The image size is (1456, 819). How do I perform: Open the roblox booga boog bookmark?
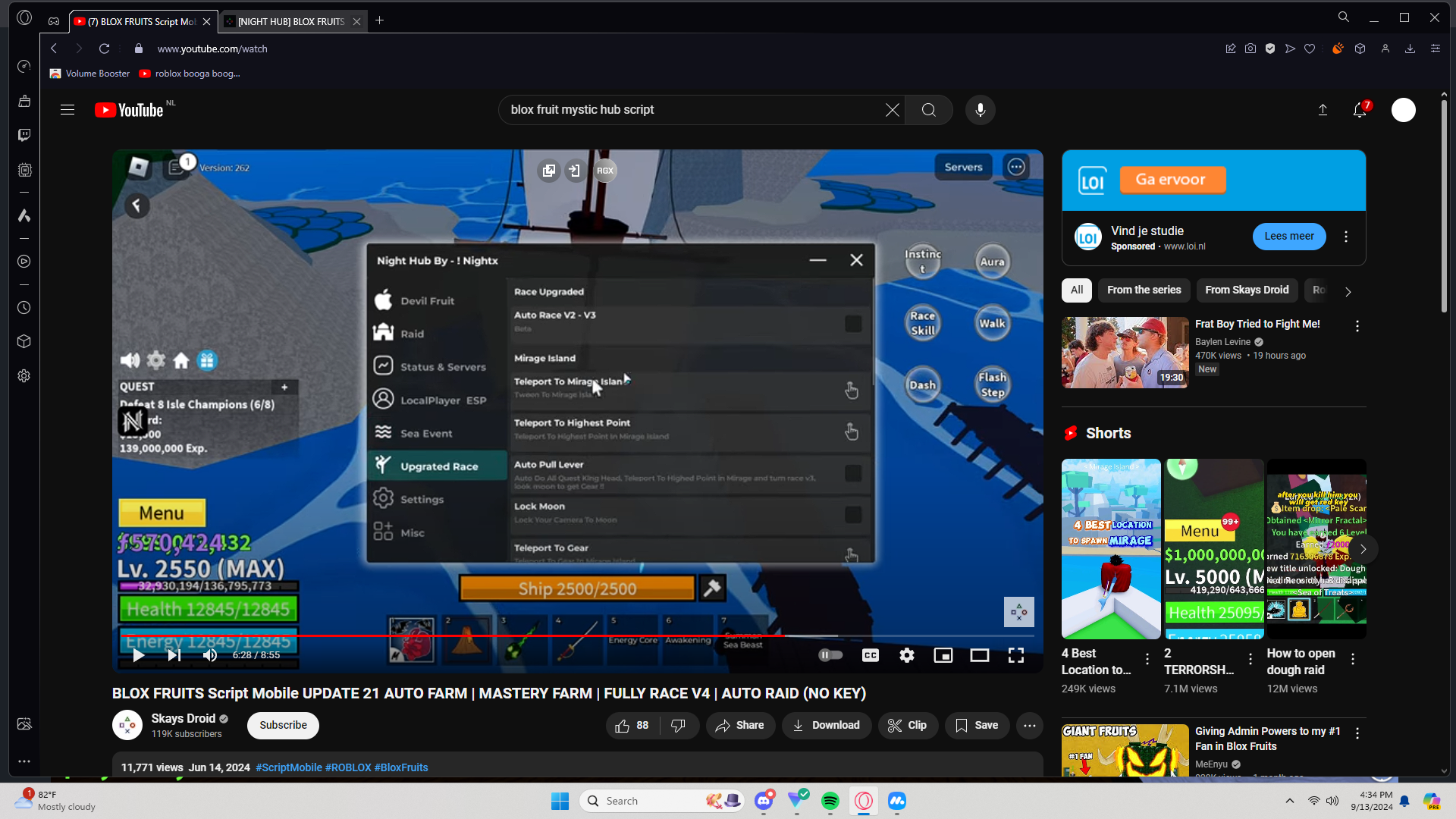point(190,74)
